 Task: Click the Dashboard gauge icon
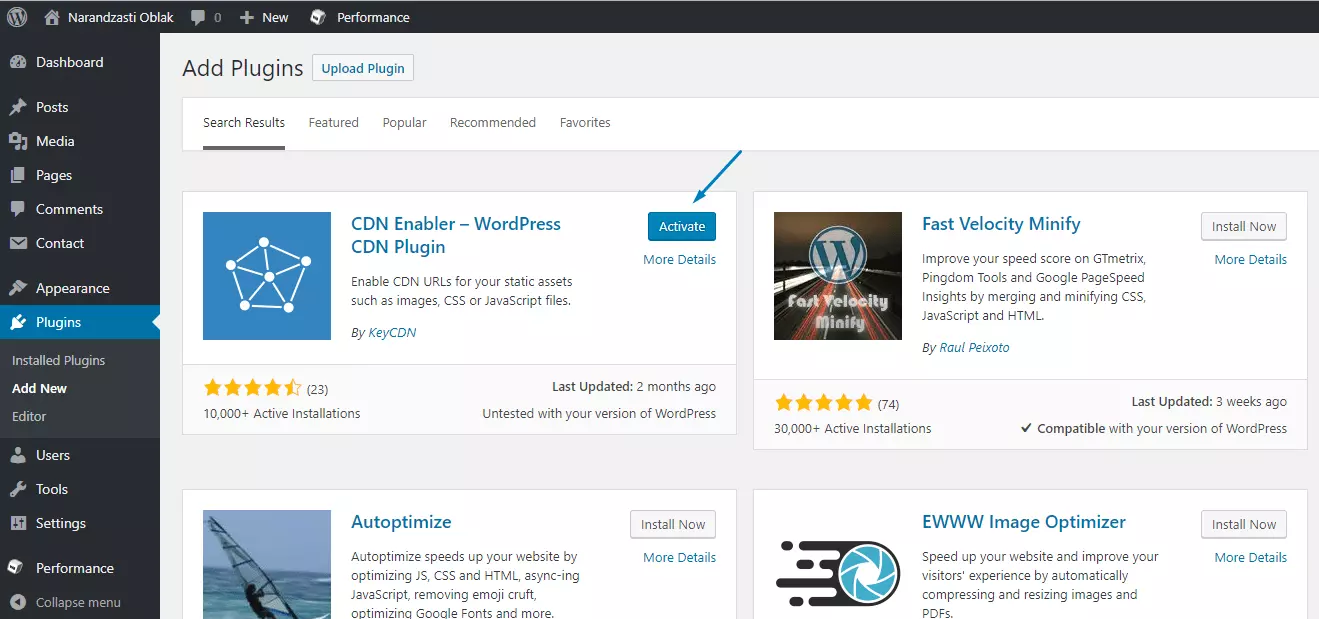pos(18,62)
